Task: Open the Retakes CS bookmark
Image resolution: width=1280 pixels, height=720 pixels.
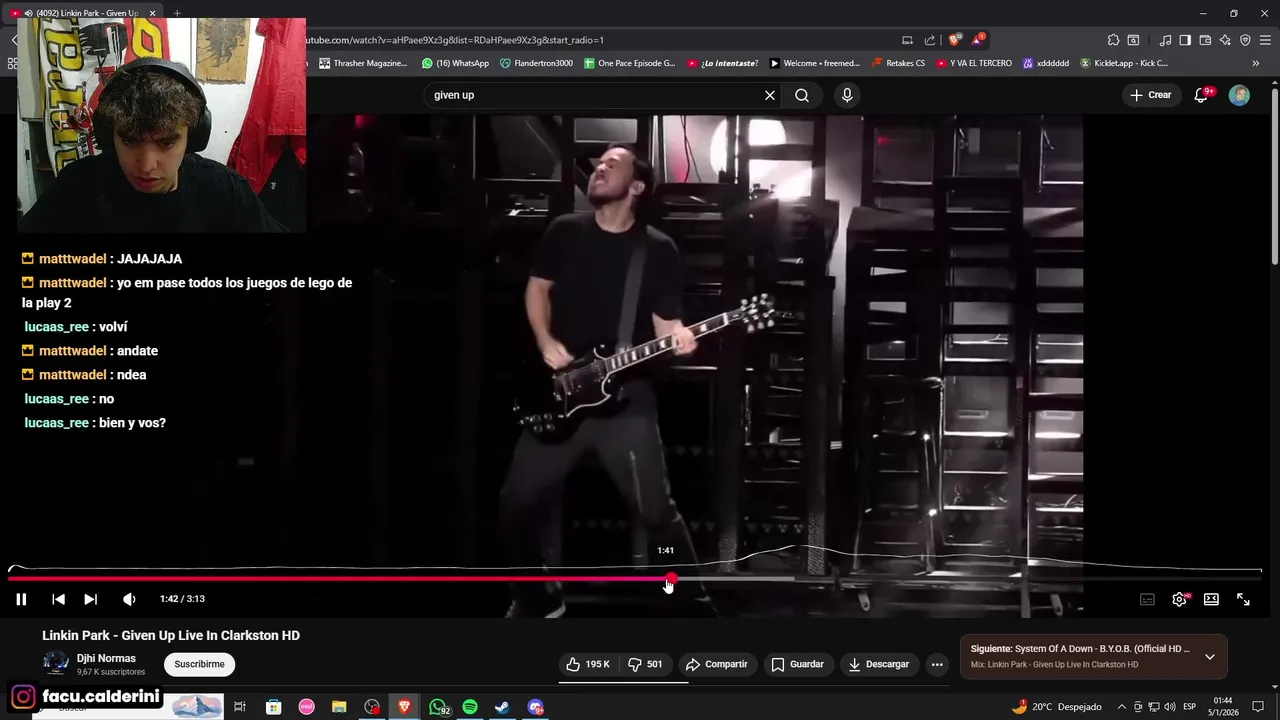Action: (x=899, y=63)
